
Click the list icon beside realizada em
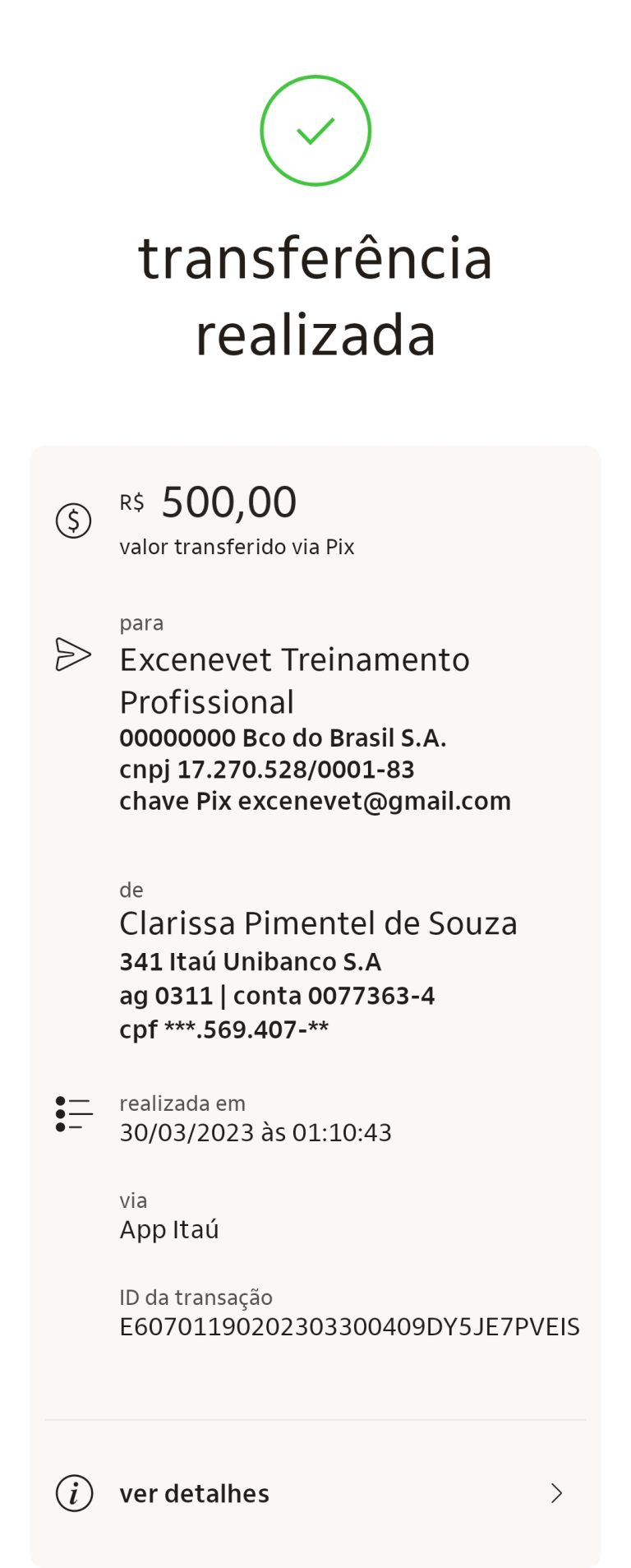74,1114
